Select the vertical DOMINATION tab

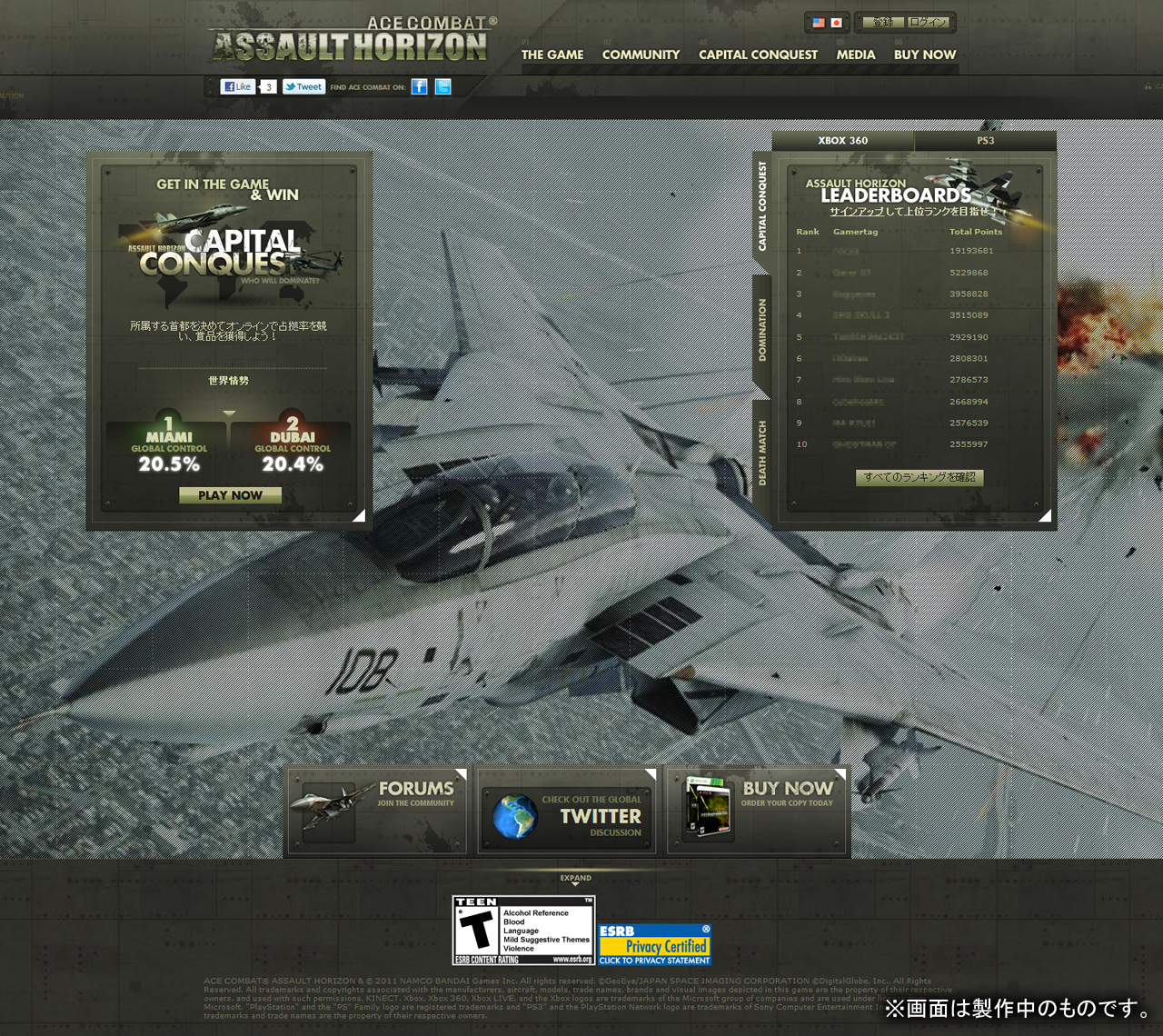[762, 330]
